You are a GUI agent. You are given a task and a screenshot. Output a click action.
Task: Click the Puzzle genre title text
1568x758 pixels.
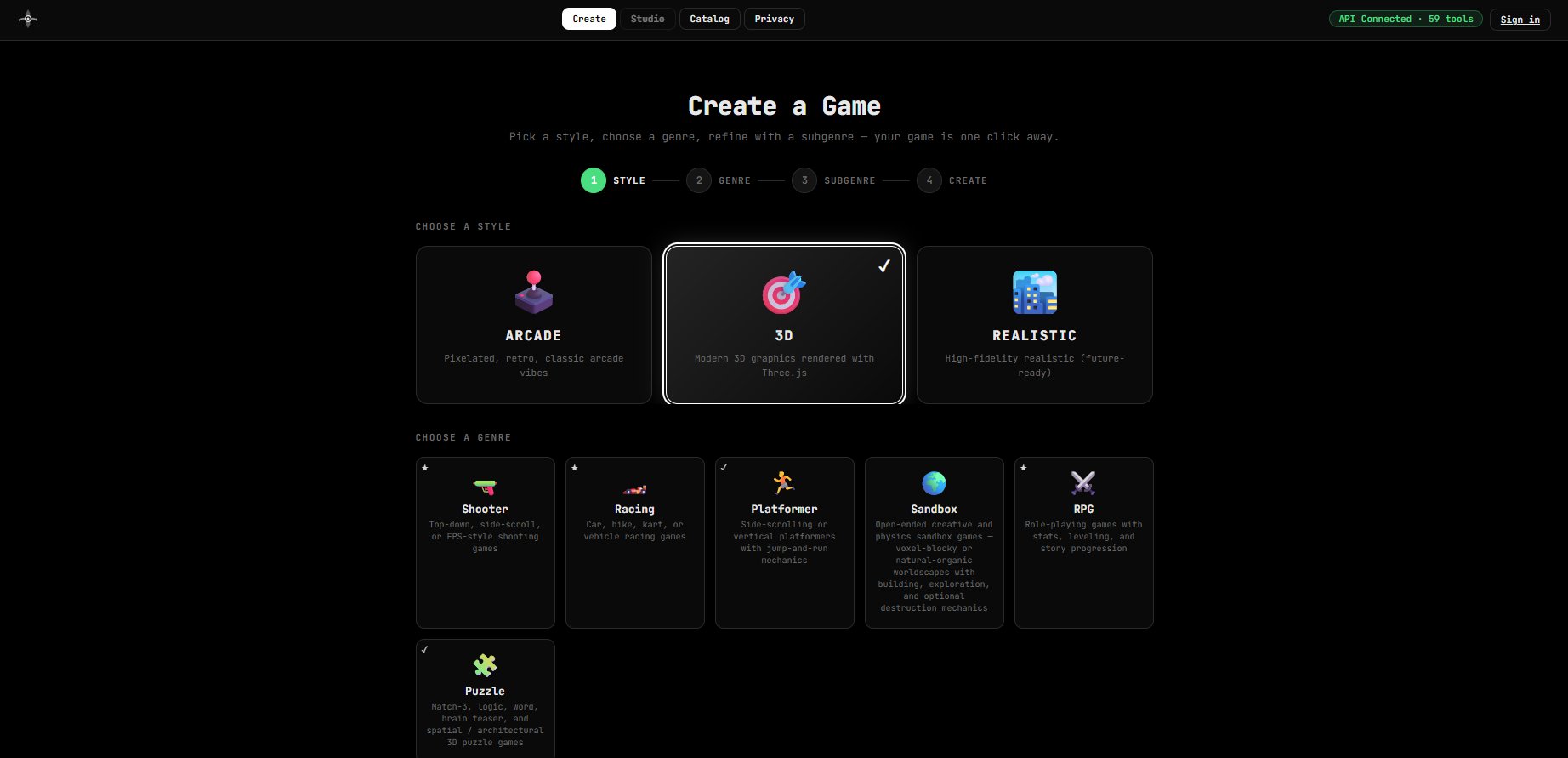tap(486, 692)
